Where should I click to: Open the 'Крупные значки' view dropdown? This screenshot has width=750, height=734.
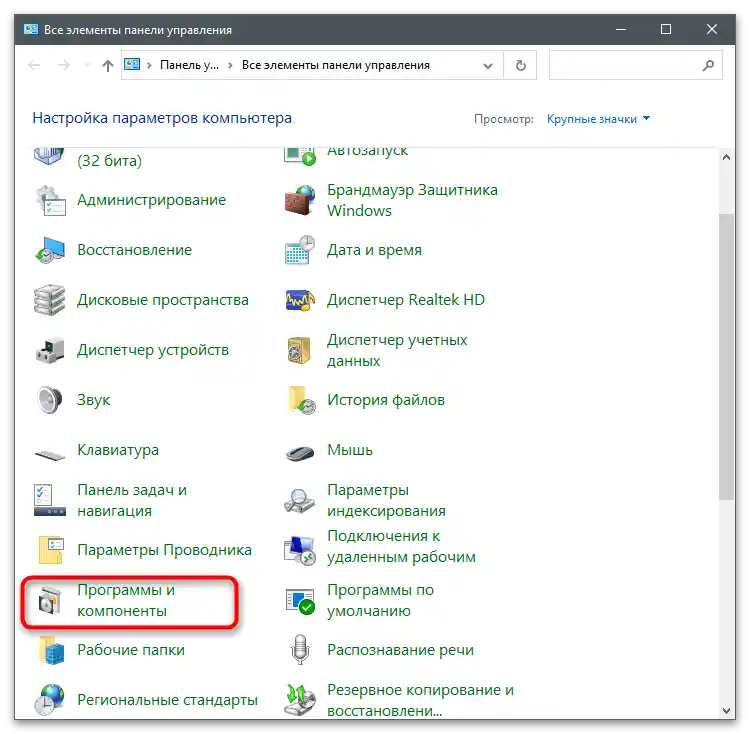pos(598,119)
